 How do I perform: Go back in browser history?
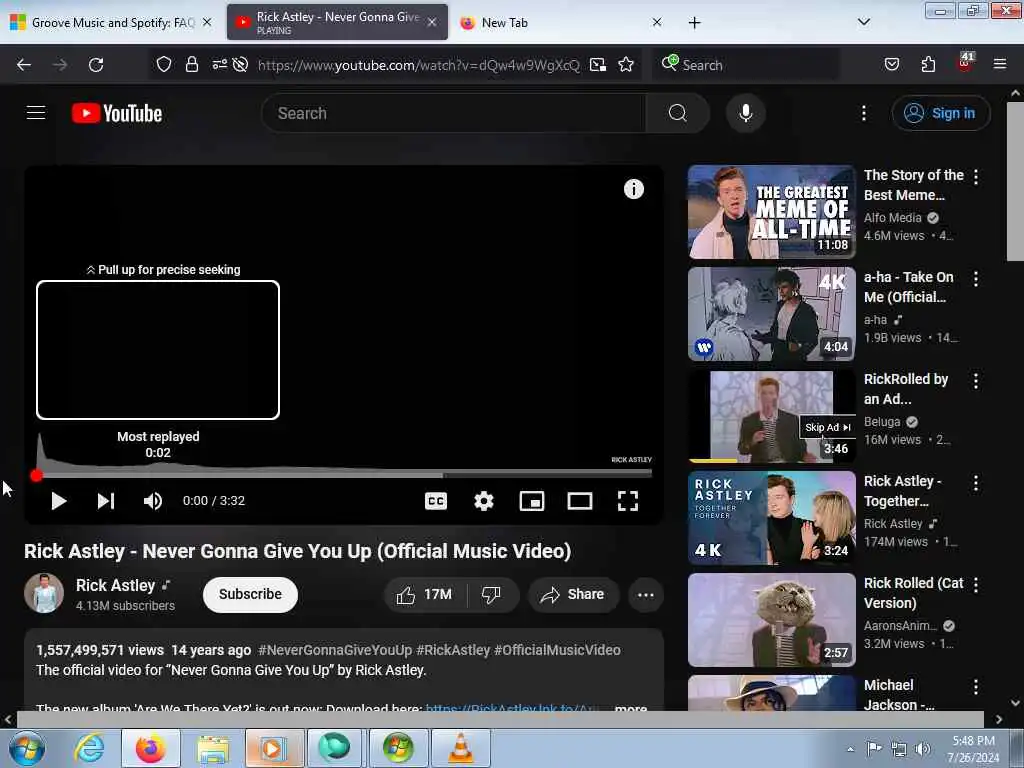coord(24,65)
